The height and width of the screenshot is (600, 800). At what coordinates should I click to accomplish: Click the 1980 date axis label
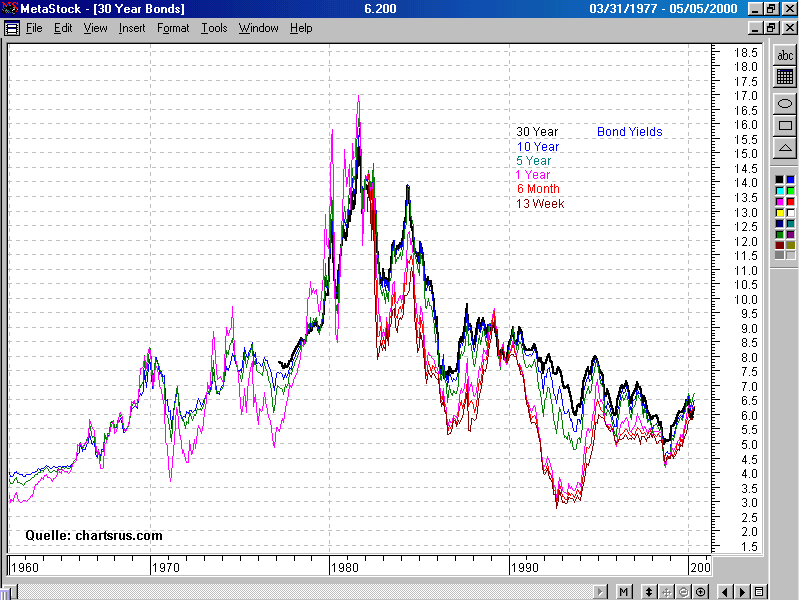(x=345, y=567)
